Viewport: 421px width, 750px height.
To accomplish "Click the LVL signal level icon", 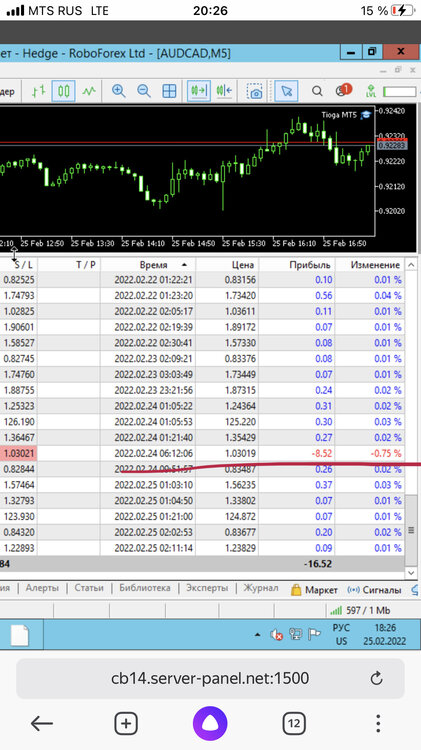I will tap(370, 90).
